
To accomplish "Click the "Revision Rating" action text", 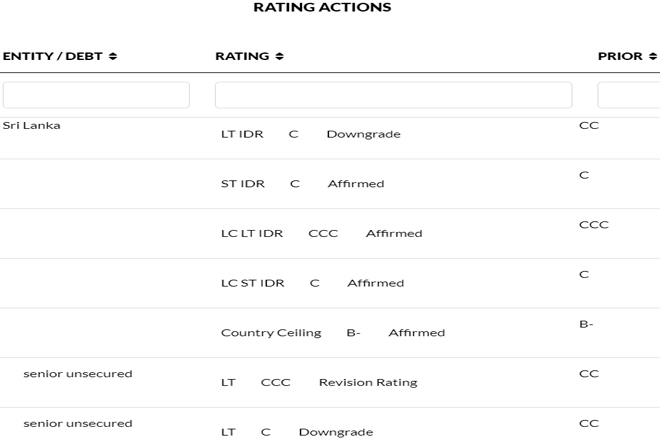I will click(x=368, y=383).
